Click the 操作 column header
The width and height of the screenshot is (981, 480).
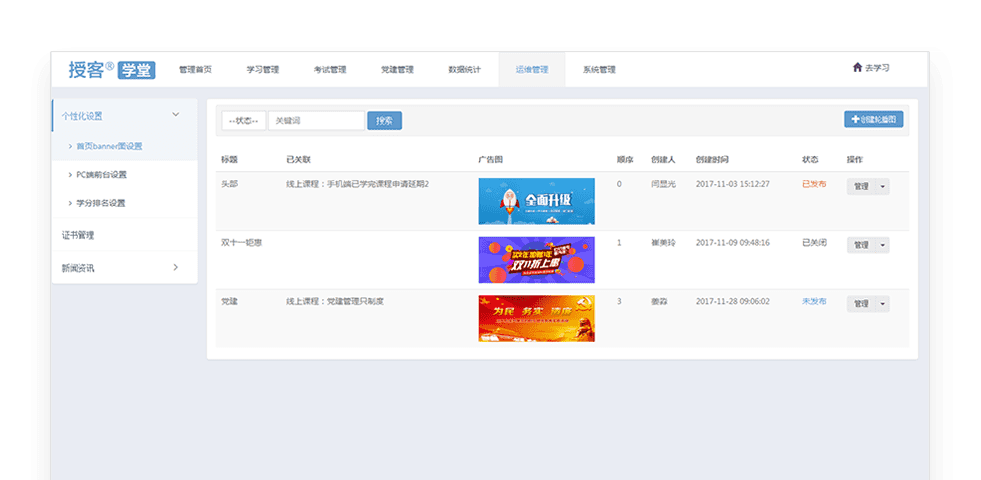pyautogui.click(x=855, y=160)
